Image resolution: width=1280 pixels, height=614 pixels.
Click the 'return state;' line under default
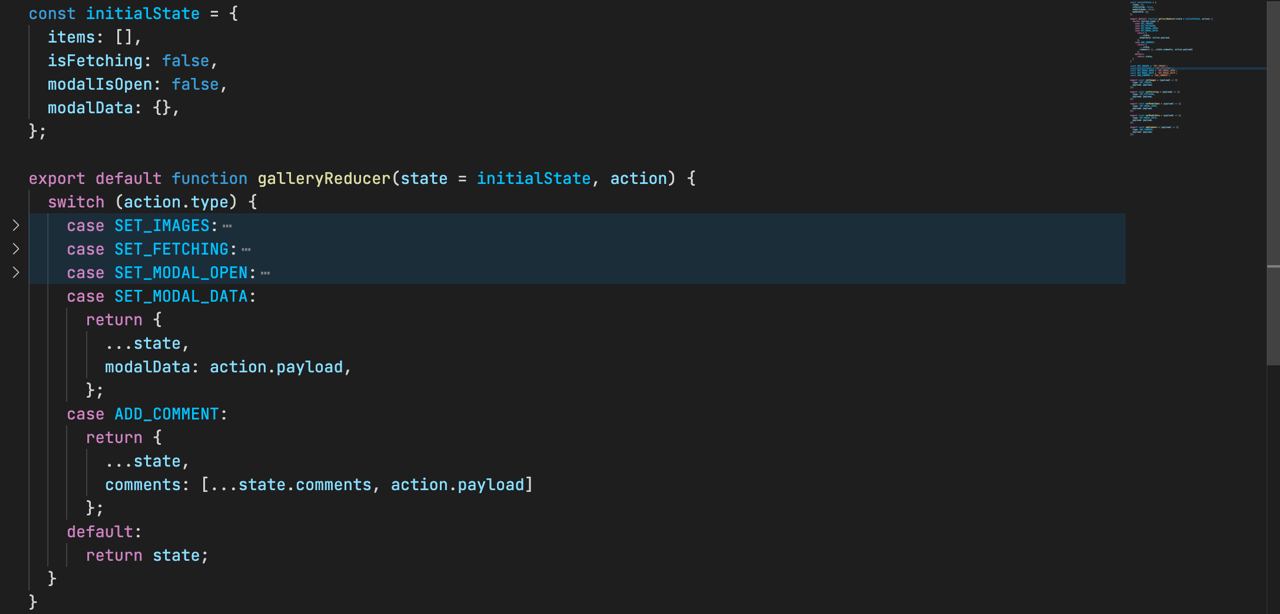[x=147, y=555]
